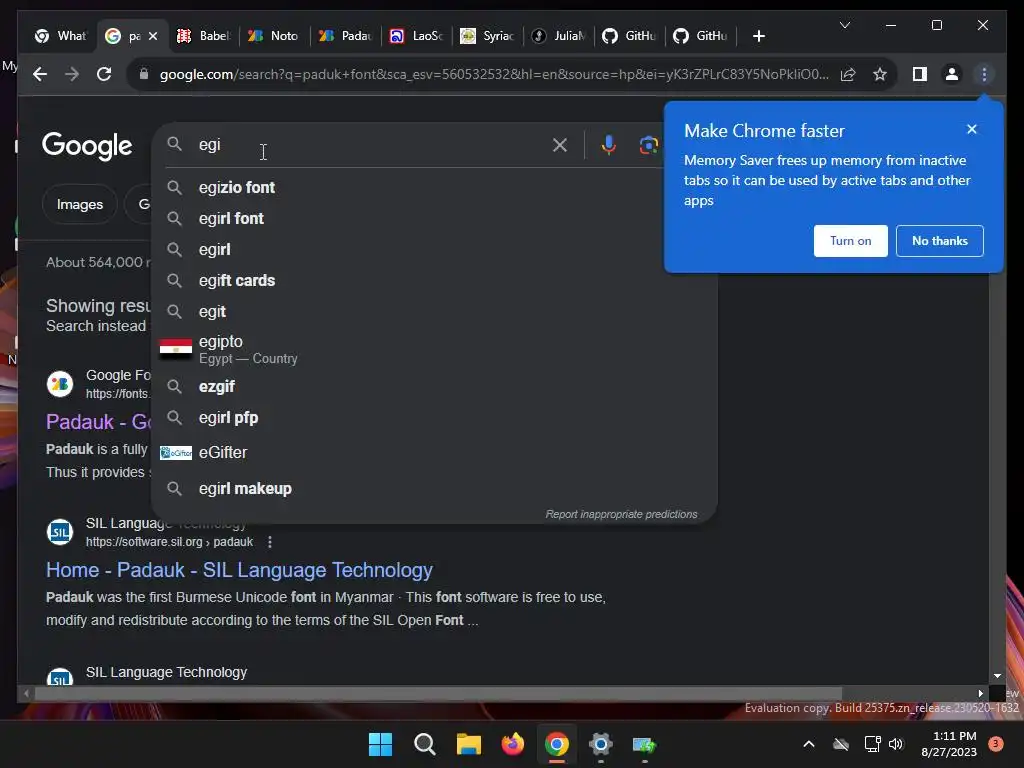View site information lock icon

coord(144,74)
